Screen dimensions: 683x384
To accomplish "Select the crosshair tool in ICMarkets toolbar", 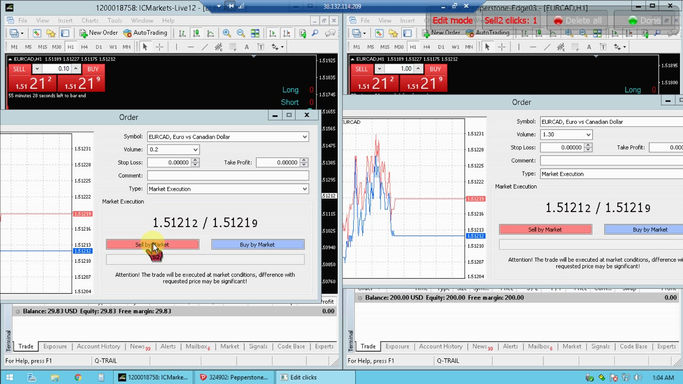I will (159, 47).
